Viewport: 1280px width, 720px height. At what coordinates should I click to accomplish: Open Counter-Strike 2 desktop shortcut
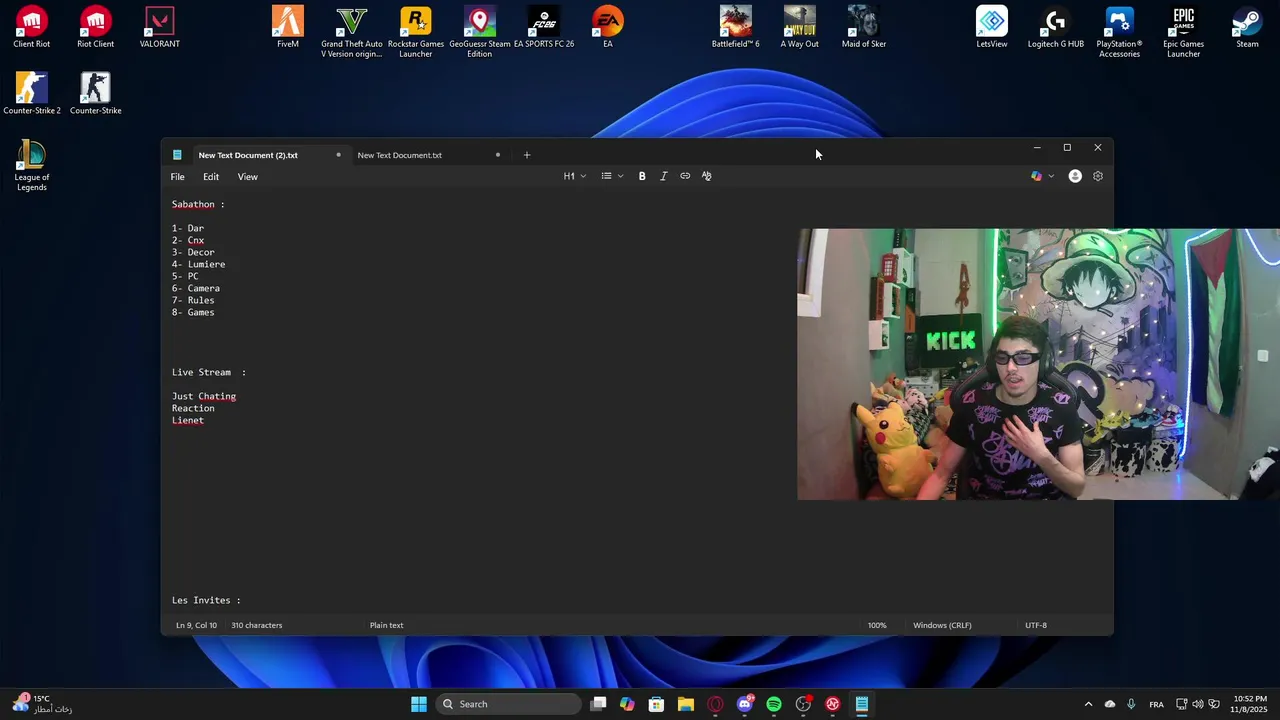coord(32,94)
